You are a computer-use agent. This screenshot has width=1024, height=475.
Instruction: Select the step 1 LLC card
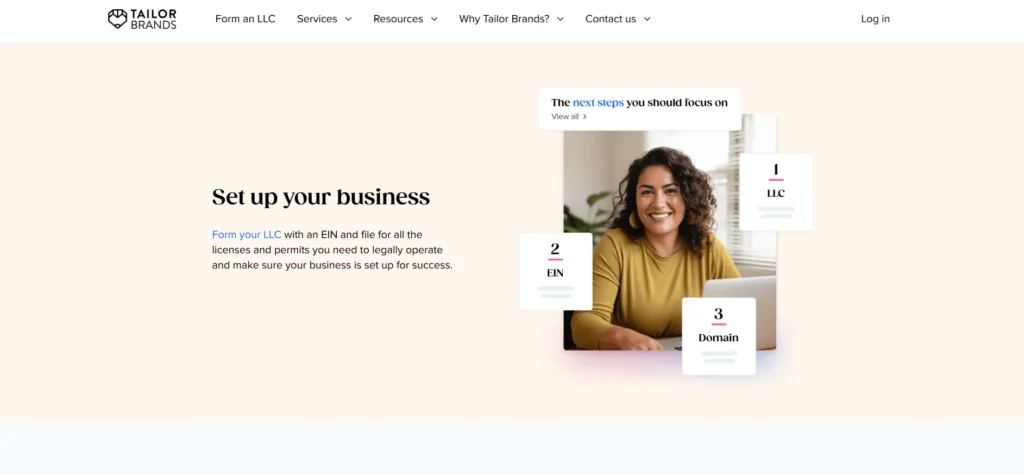tap(776, 192)
